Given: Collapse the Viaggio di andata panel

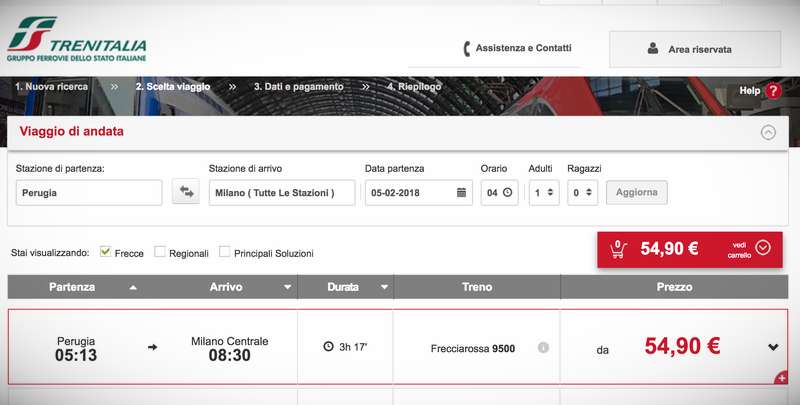Looking at the screenshot, I should tap(768, 131).
